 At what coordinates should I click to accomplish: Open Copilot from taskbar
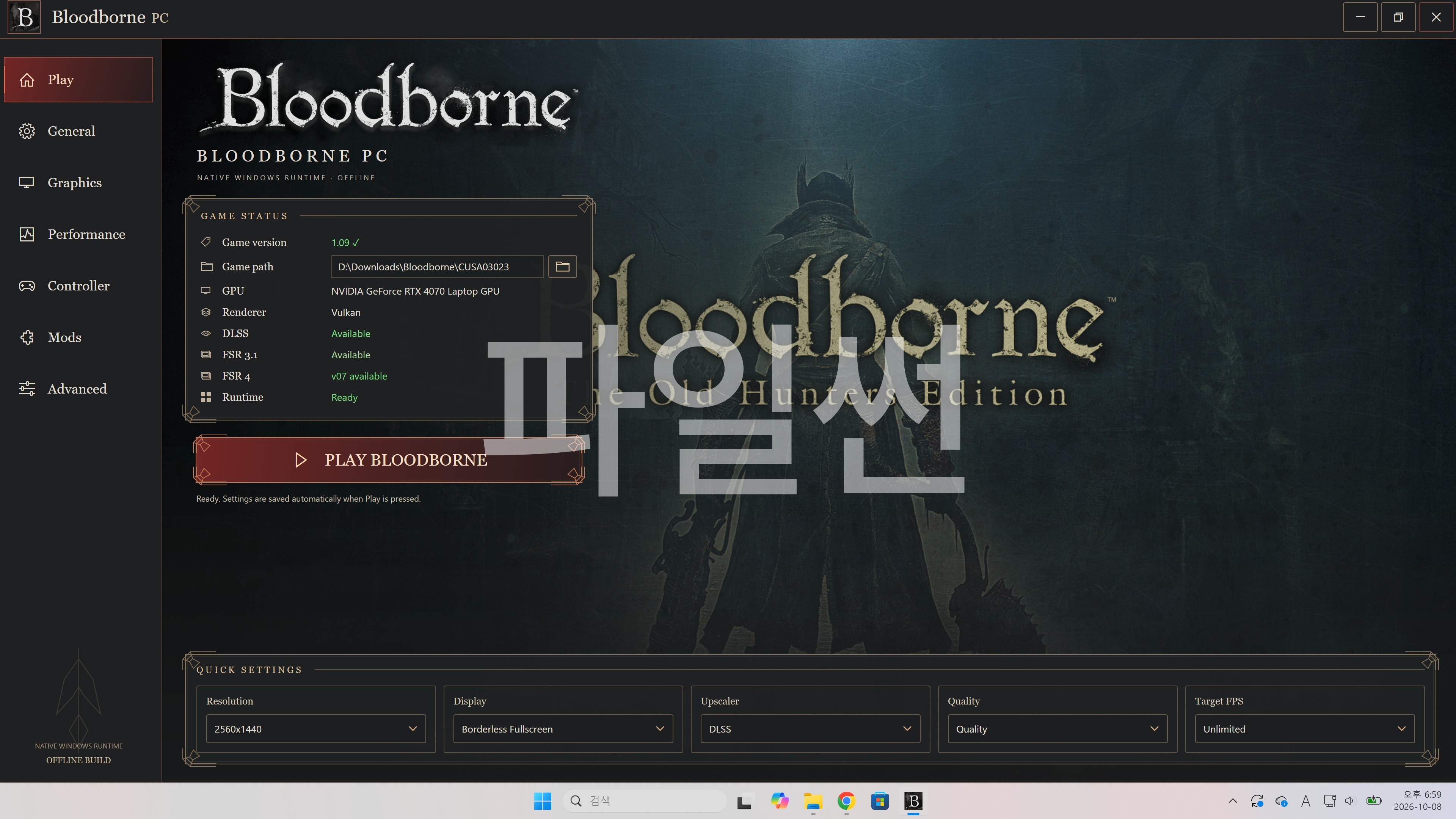[780, 801]
